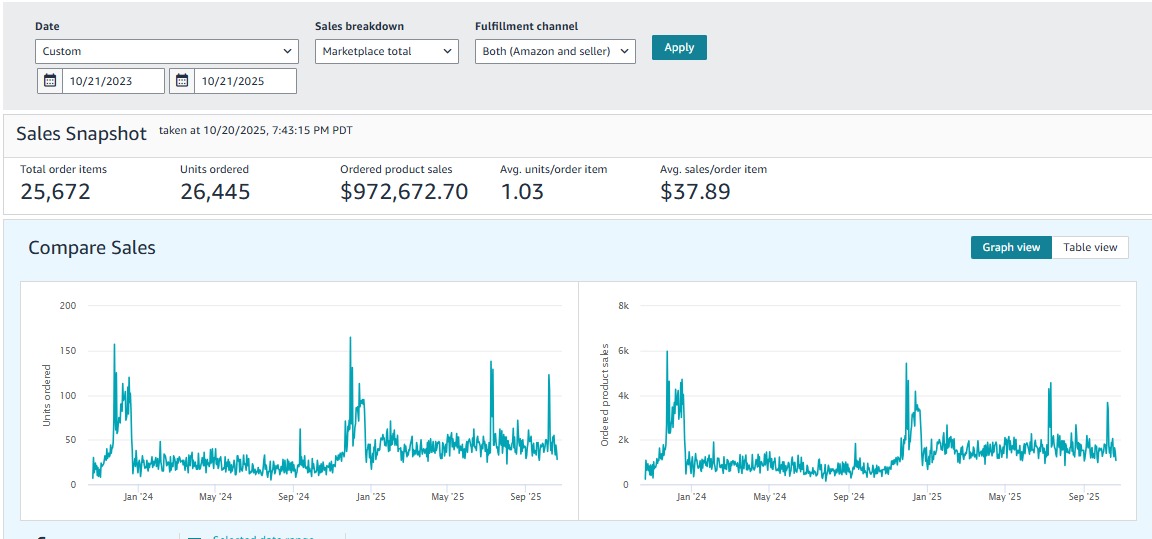This screenshot has width=1152, height=539.
Task: Click the Compare Sales heading
Action: 92,248
